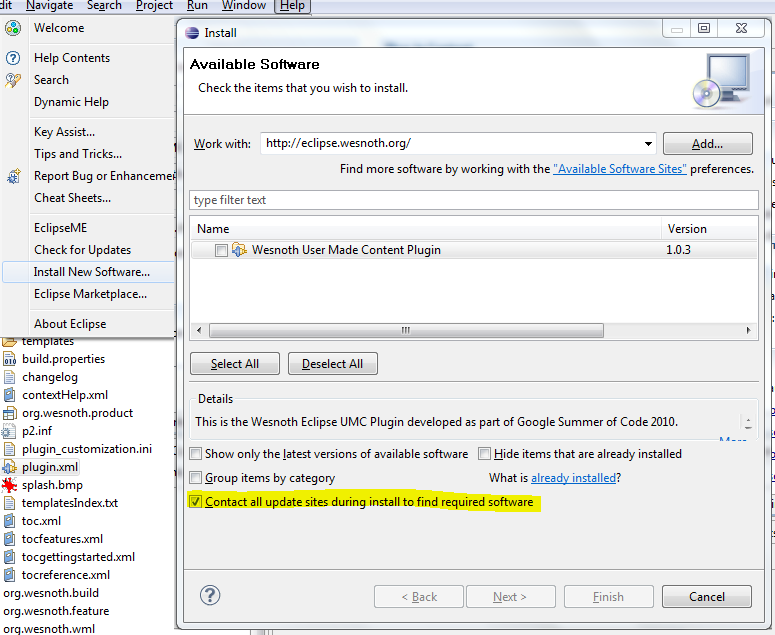Click the software list right scroll arrow
The width and height of the screenshot is (775, 635).
pos(748,330)
